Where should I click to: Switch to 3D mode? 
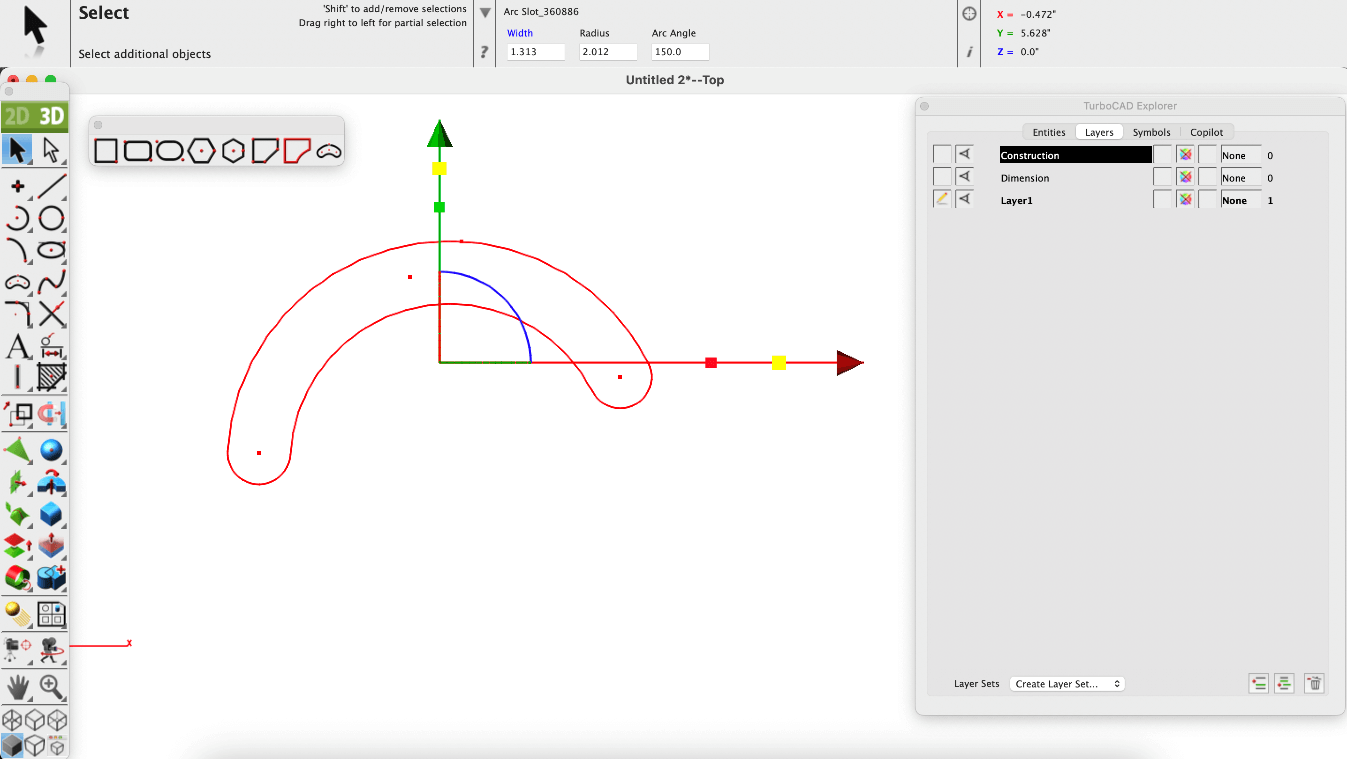pyautogui.click(x=51, y=116)
